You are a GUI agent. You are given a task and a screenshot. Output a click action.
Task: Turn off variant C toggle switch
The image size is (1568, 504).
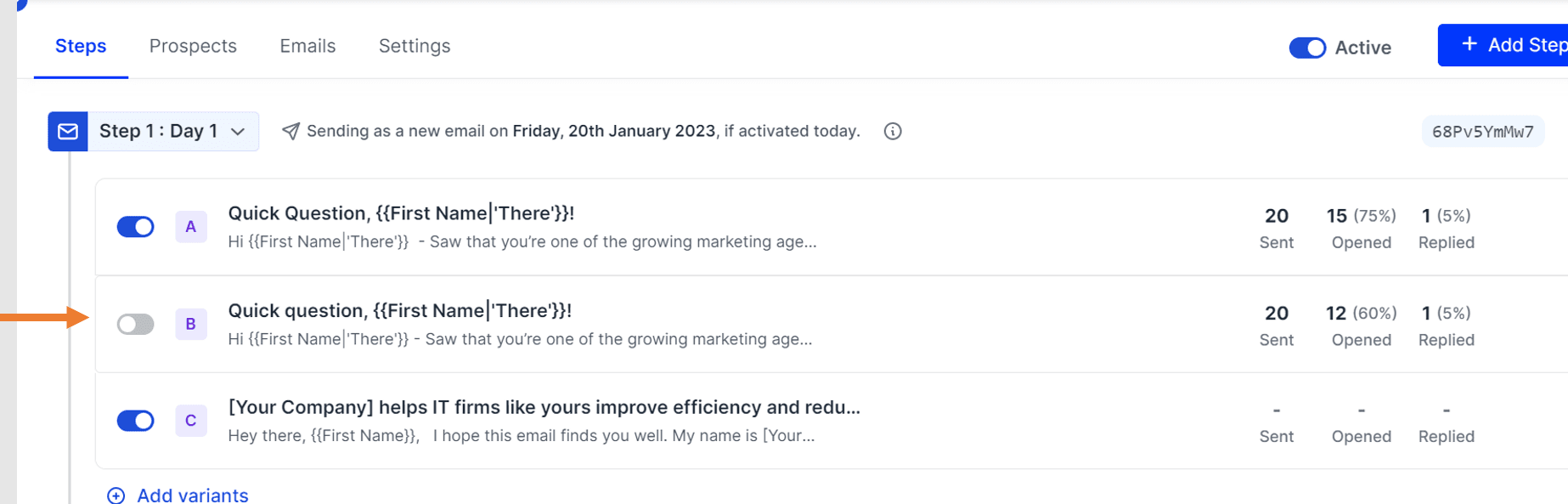[136, 421]
